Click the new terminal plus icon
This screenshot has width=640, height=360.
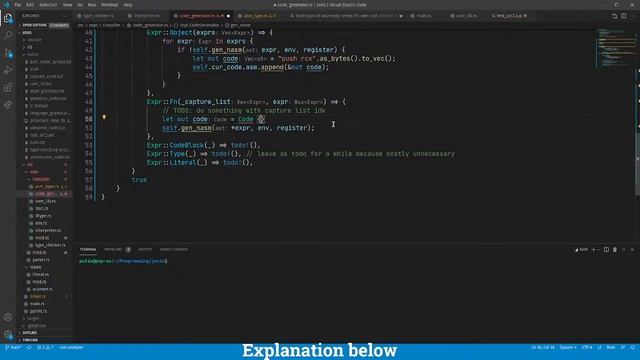point(594,249)
